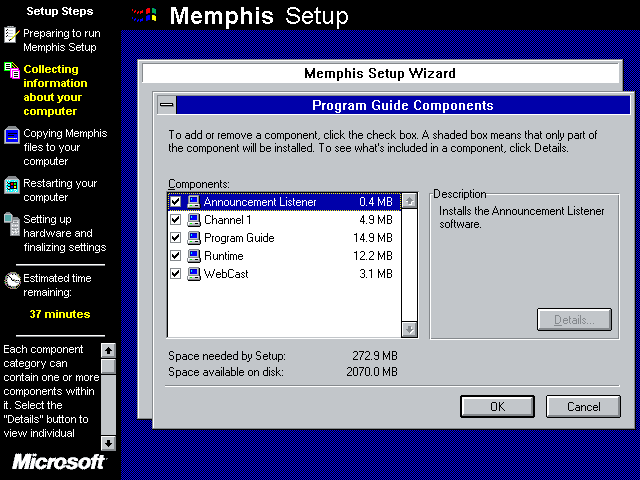The image size is (640, 480).
Task: Click the Program Guide Components title bar
Action: [x=403, y=105]
